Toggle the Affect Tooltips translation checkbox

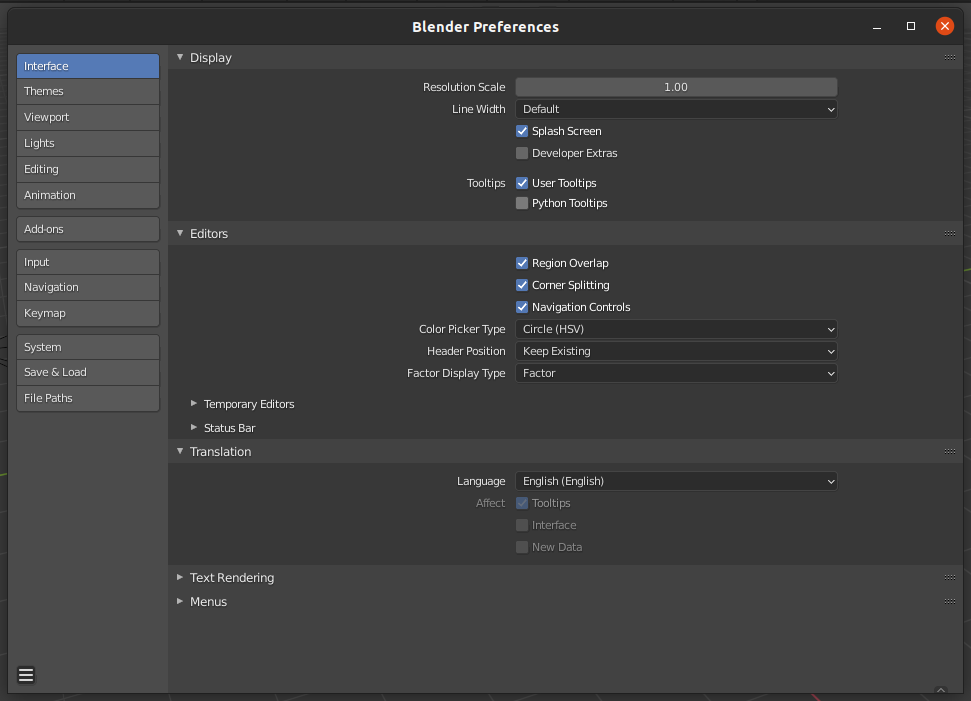point(522,503)
